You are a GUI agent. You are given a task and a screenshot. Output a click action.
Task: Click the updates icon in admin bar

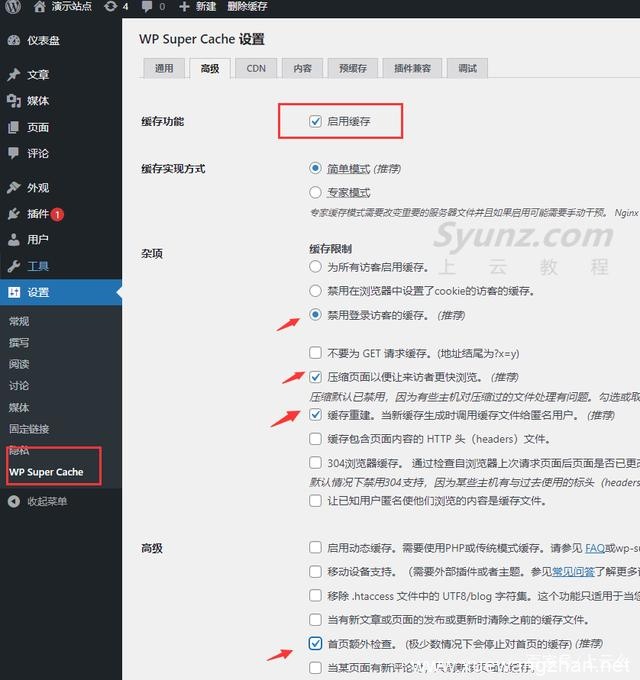(109, 7)
